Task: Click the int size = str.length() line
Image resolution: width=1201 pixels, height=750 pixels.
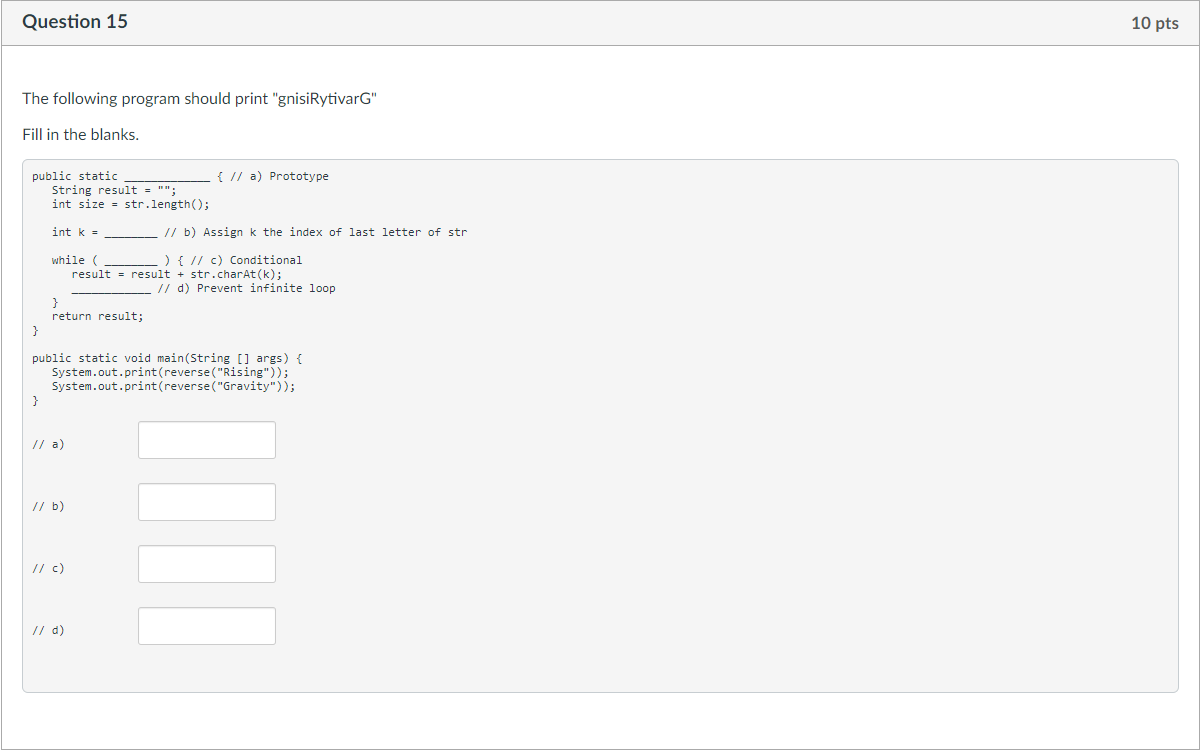Action: tap(131, 204)
